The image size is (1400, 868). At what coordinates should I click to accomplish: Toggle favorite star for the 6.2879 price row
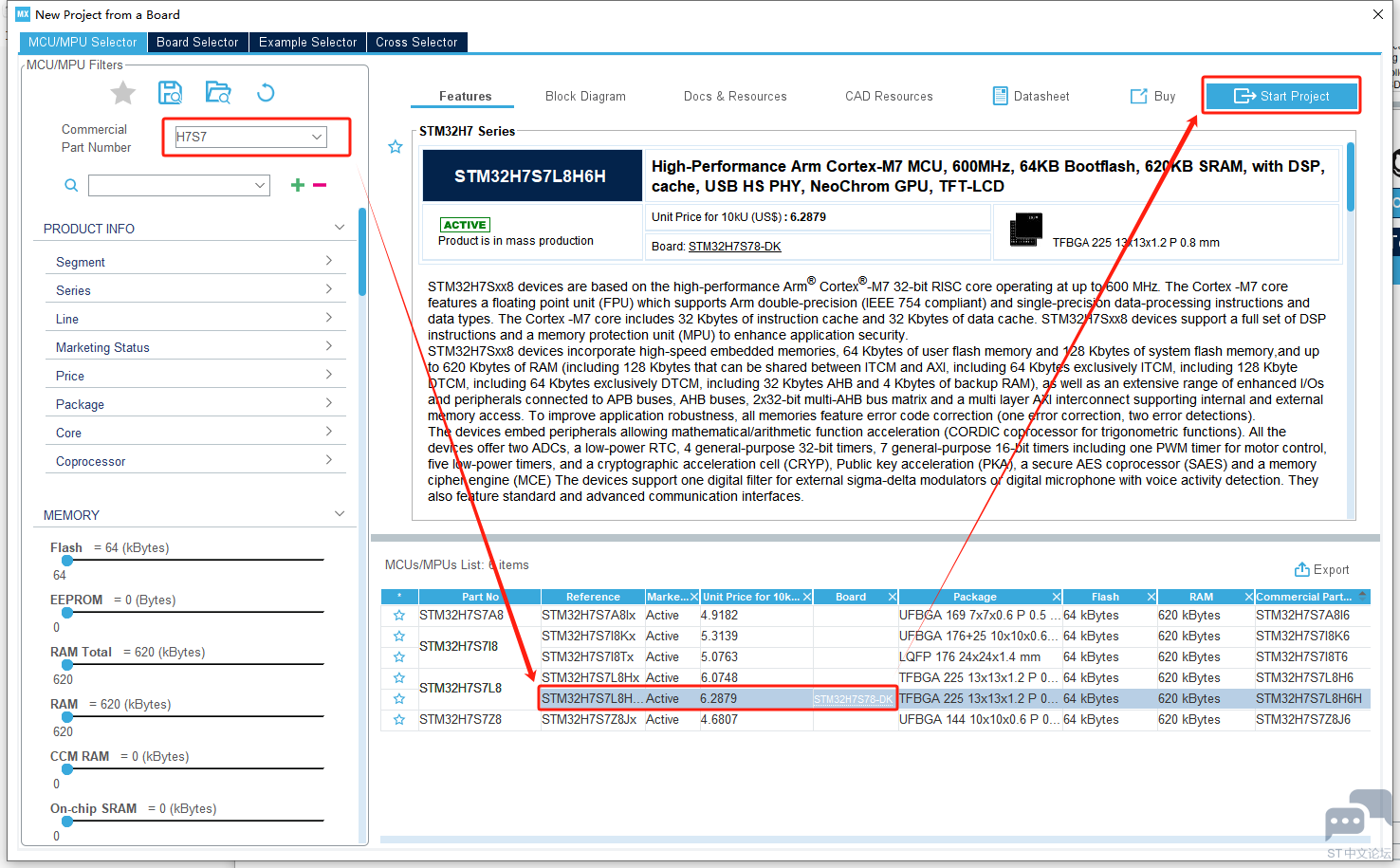[399, 699]
